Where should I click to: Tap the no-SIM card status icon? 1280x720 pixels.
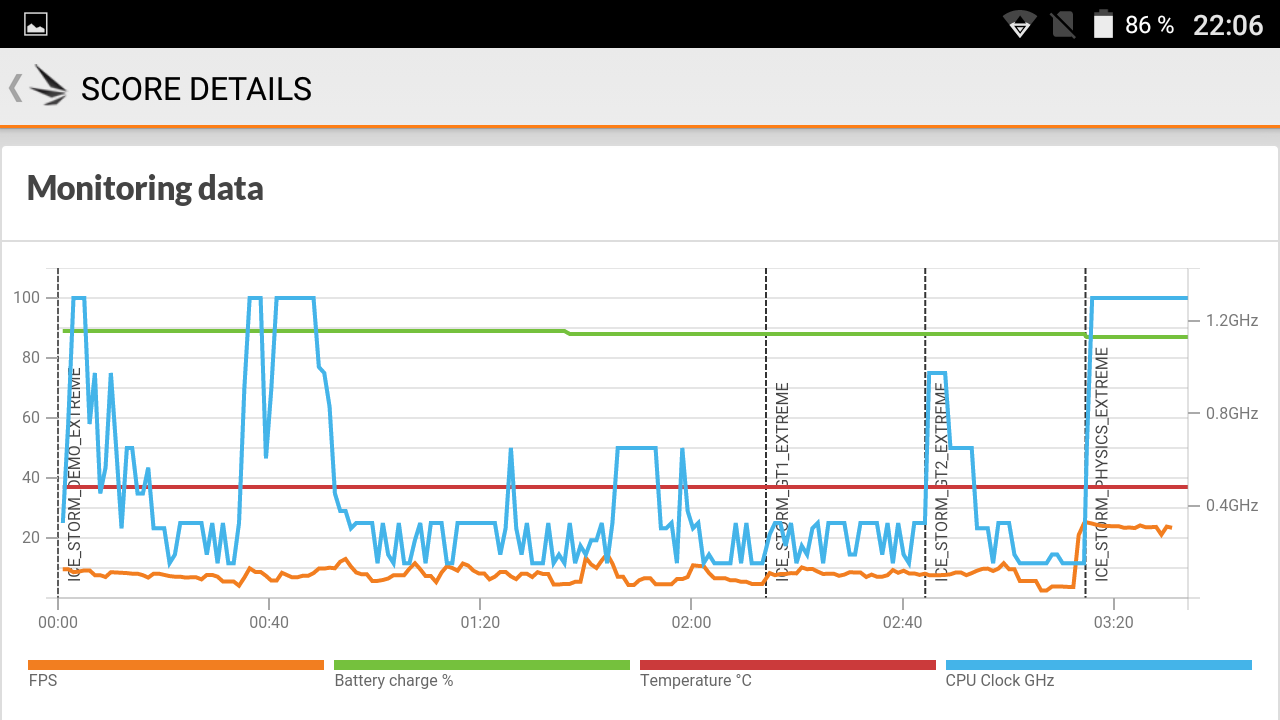(x=1064, y=25)
